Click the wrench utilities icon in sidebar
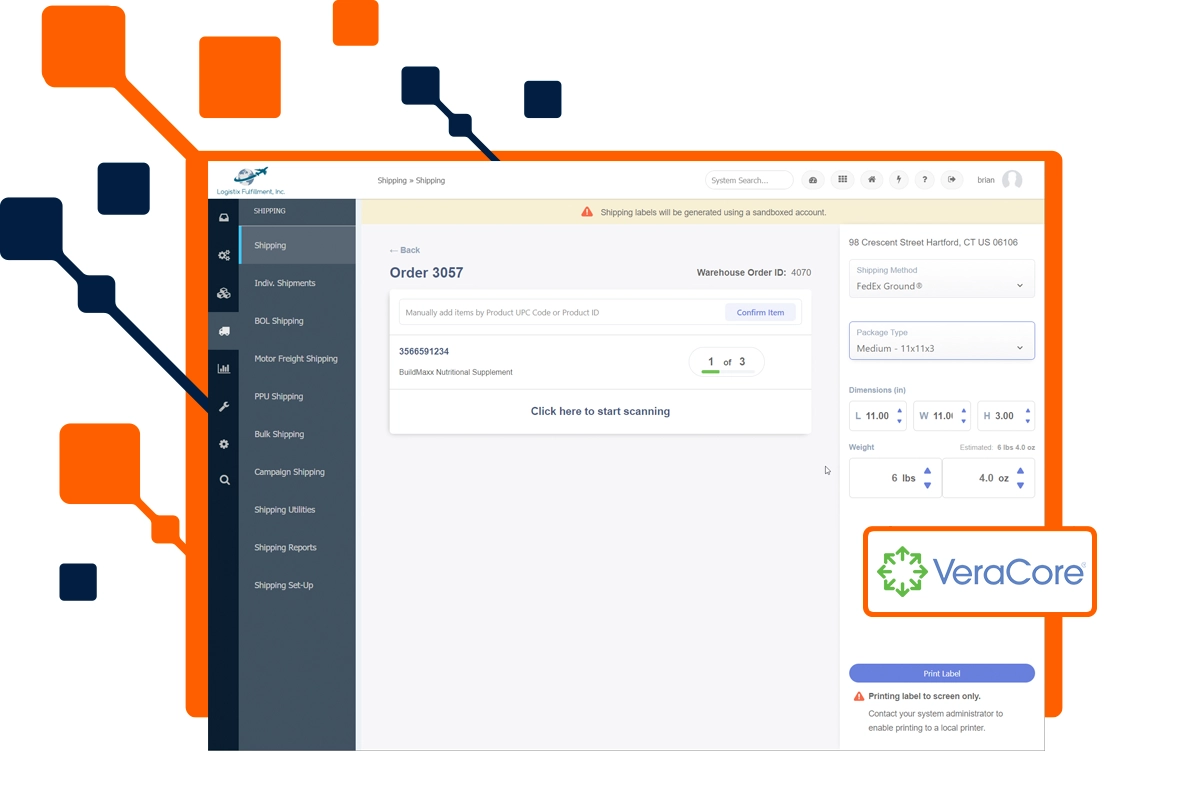 click(x=224, y=406)
